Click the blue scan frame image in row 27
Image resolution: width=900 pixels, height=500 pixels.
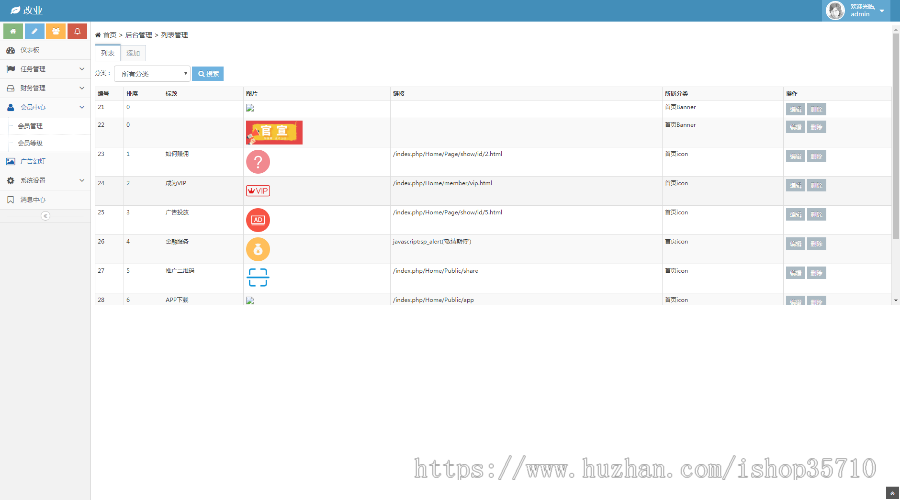coord(258,277)
